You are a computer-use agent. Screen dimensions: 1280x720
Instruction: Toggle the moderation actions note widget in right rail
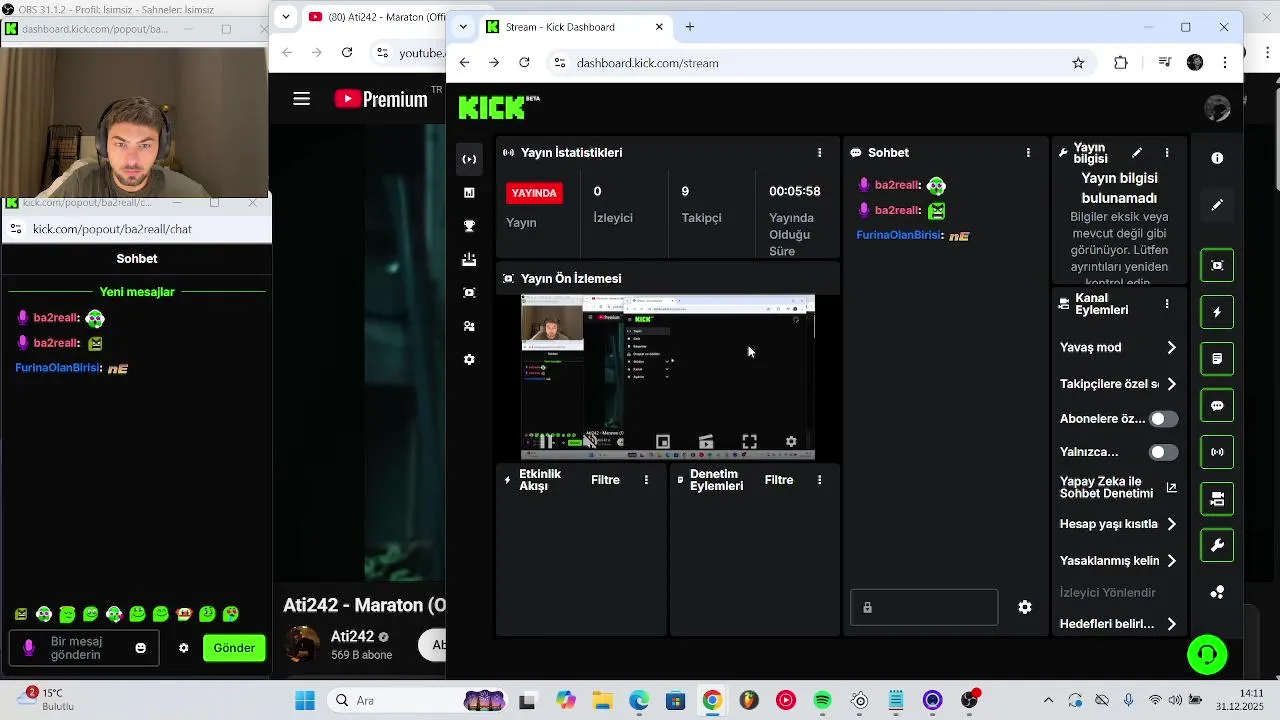coord(1217,359)
